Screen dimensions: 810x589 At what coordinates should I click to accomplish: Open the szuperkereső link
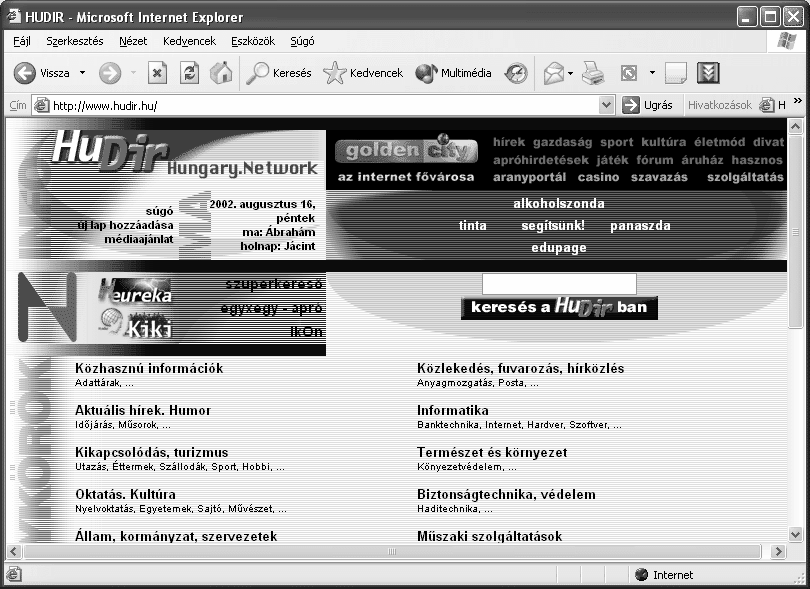(273, 284)
